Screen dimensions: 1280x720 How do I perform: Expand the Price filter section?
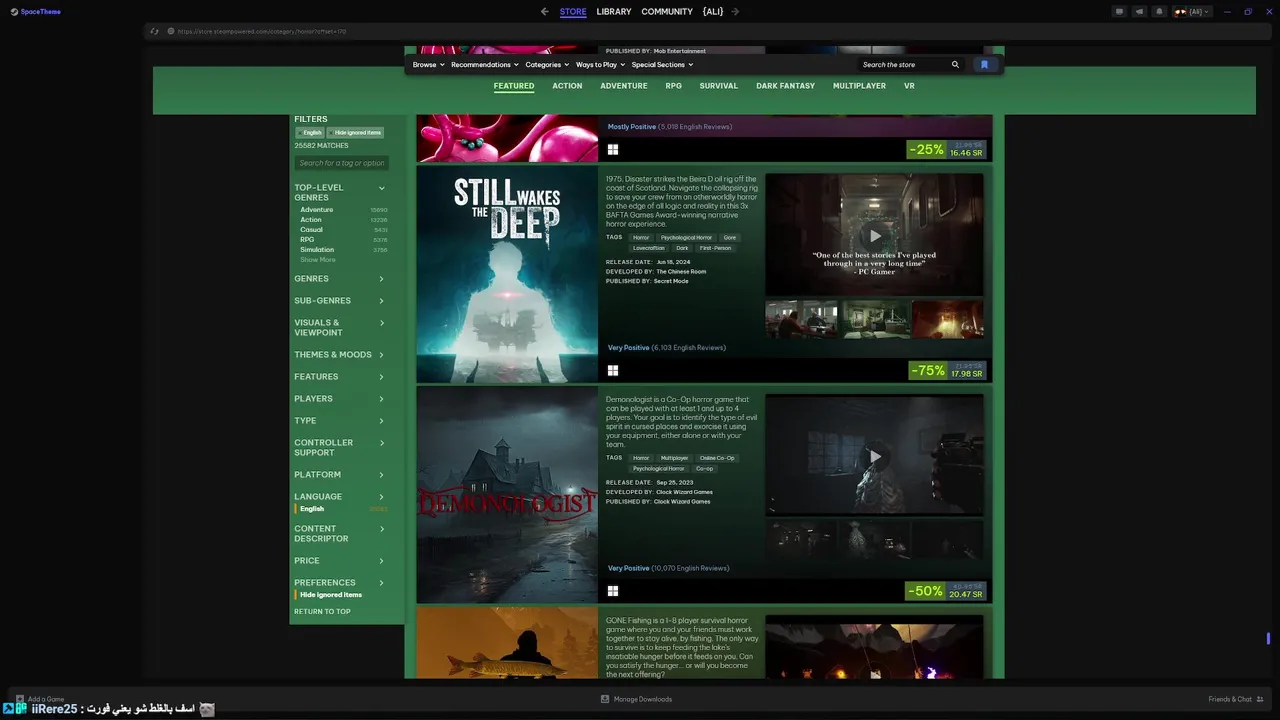tap(340, 561)
